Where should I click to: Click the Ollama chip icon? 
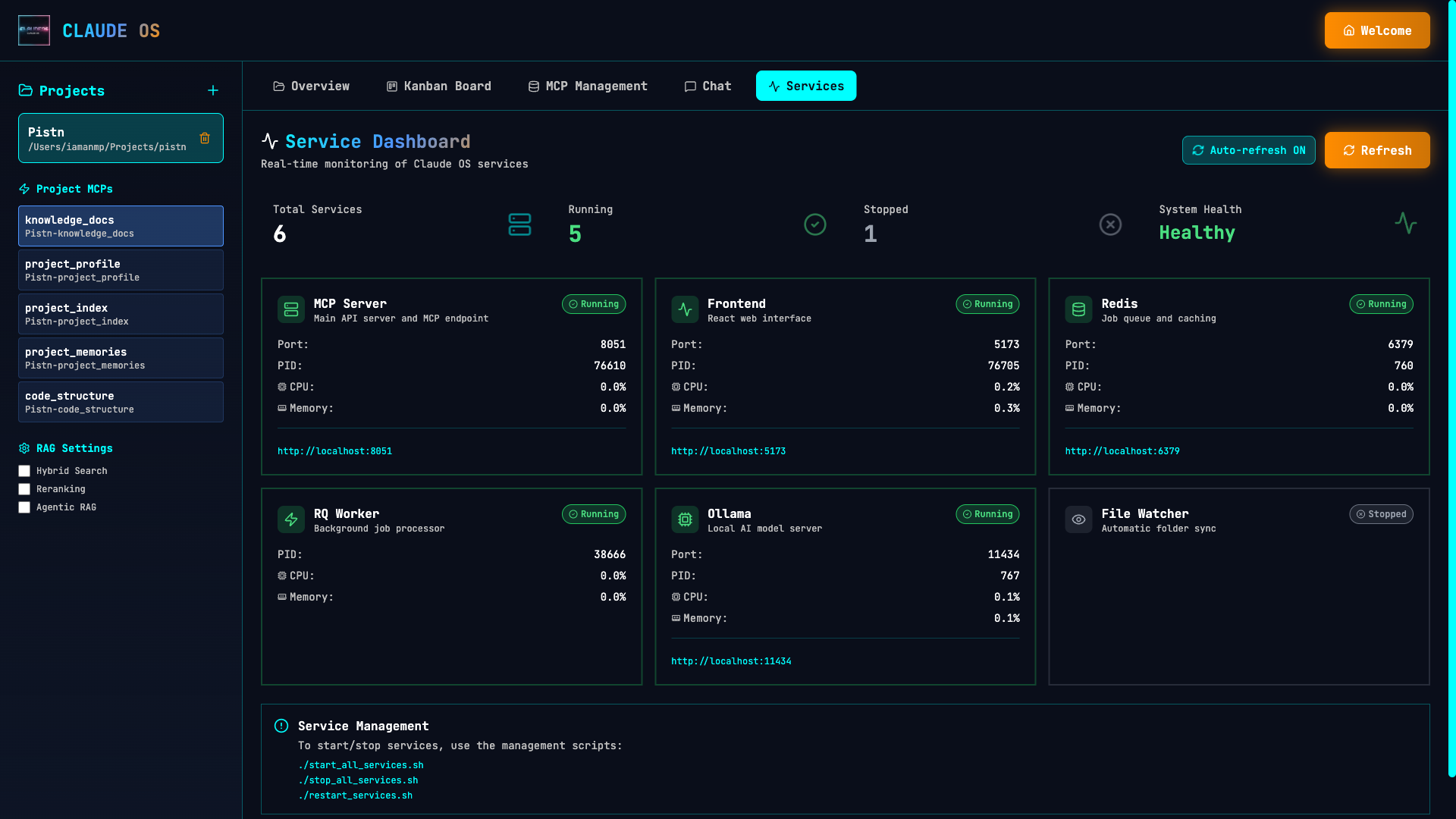(x=685, y=519)
